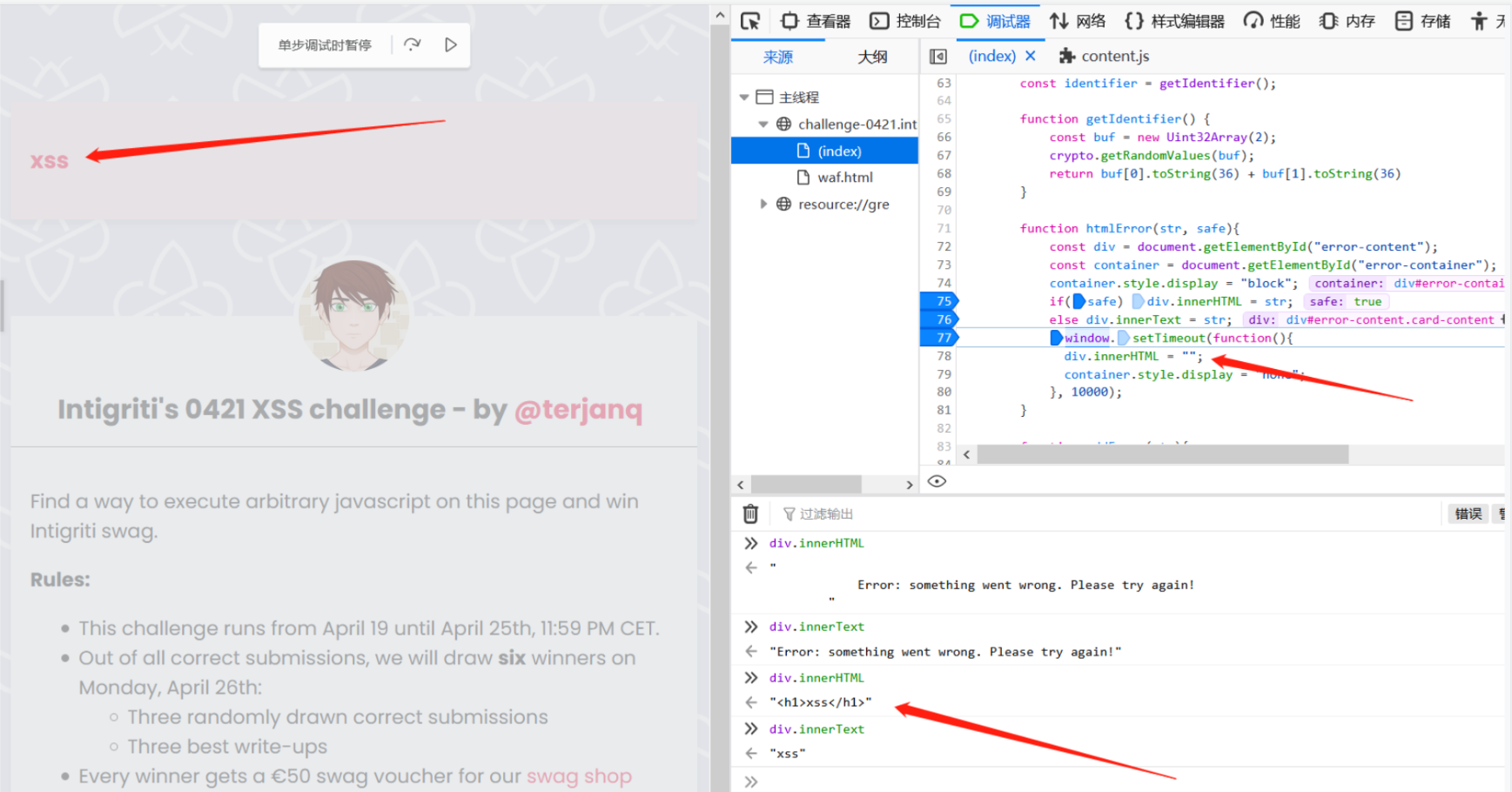Open the accessibility panel icon
The height and width of the screenshot is (792, 1512).
coord(1479,21)
